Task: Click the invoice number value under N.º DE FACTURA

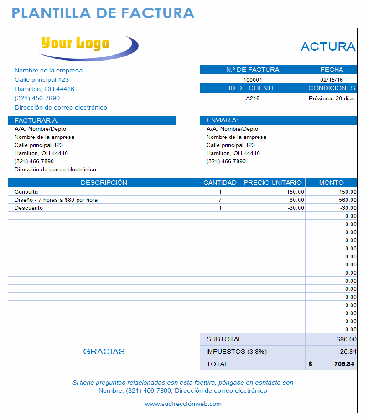Action: tap(252, 80)
